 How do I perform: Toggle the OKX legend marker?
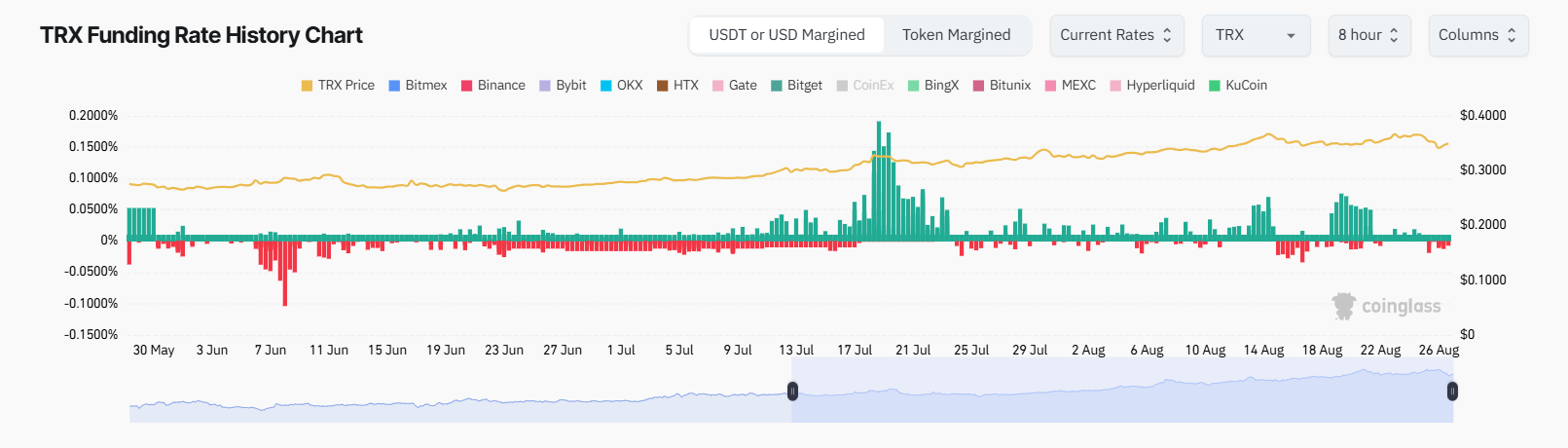[x=606, y=86]
